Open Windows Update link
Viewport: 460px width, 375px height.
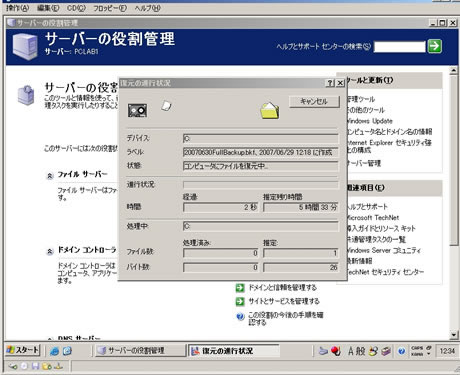[369, 121]
